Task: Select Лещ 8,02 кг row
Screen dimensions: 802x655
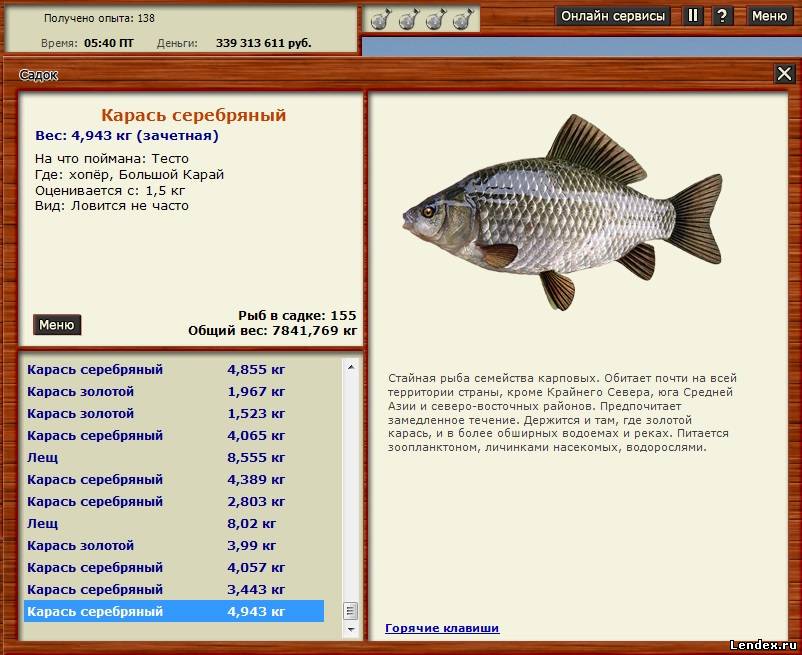Action: [174, 523]
